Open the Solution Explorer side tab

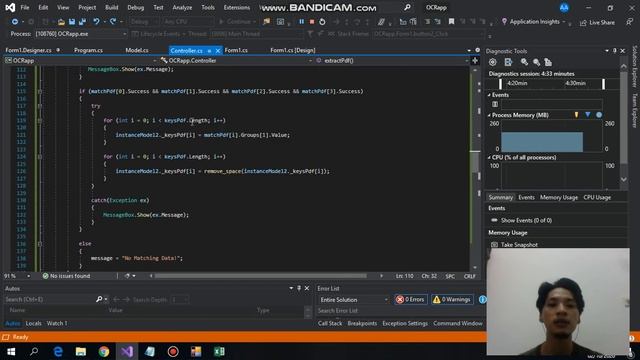(634, 66)
